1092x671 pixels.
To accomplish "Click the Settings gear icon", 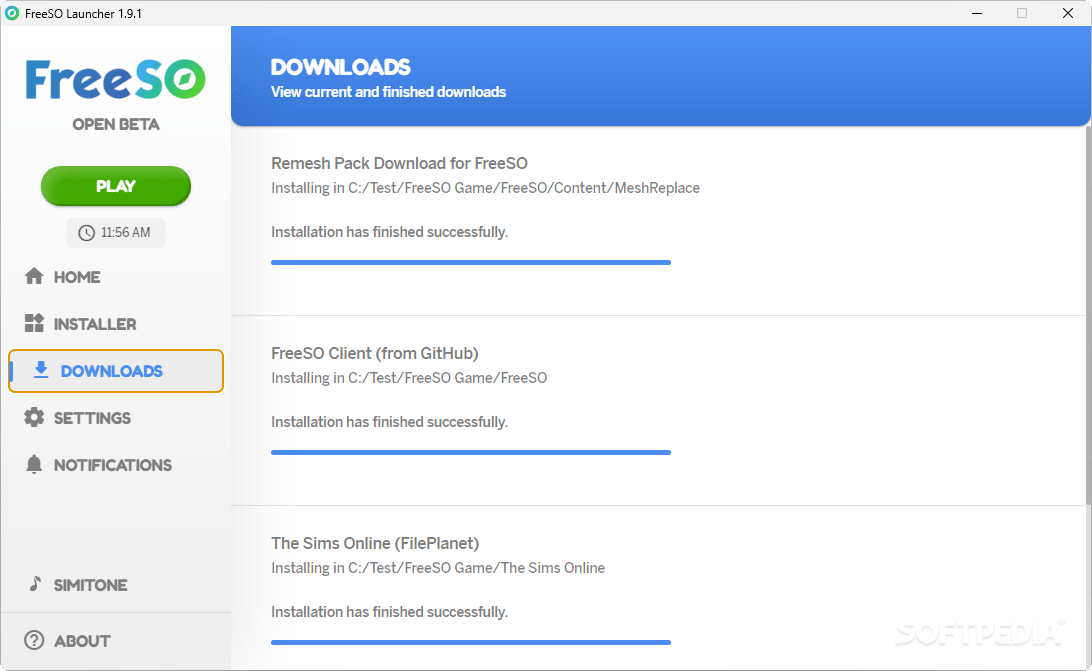I will click(34, 417).
